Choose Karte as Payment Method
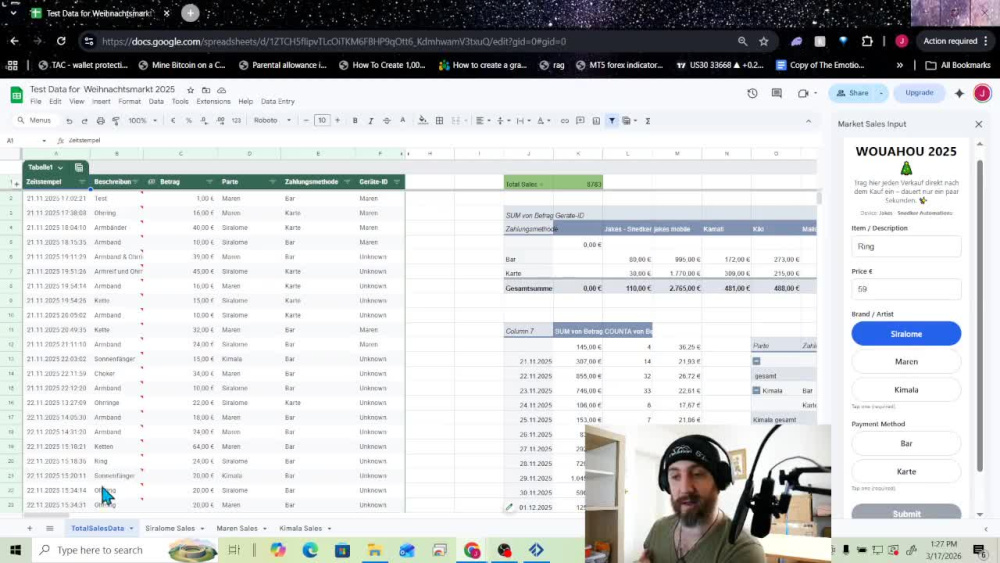 pyautogui.click(x=906, y=471)
